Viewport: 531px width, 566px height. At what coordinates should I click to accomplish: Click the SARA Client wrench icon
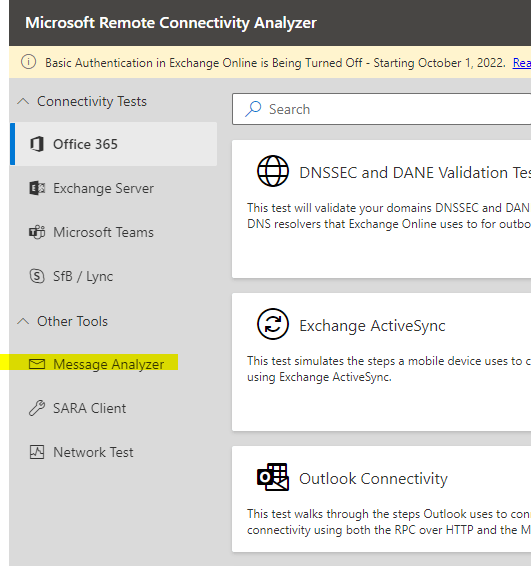pyautogui.click(x=37, y=408)
